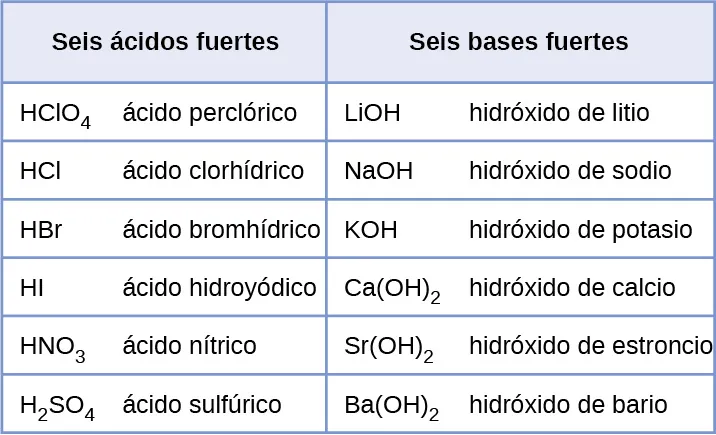Select the Ba(OH)2 formula
Viewport: 716px width, 435px height.
pos(391,407)
